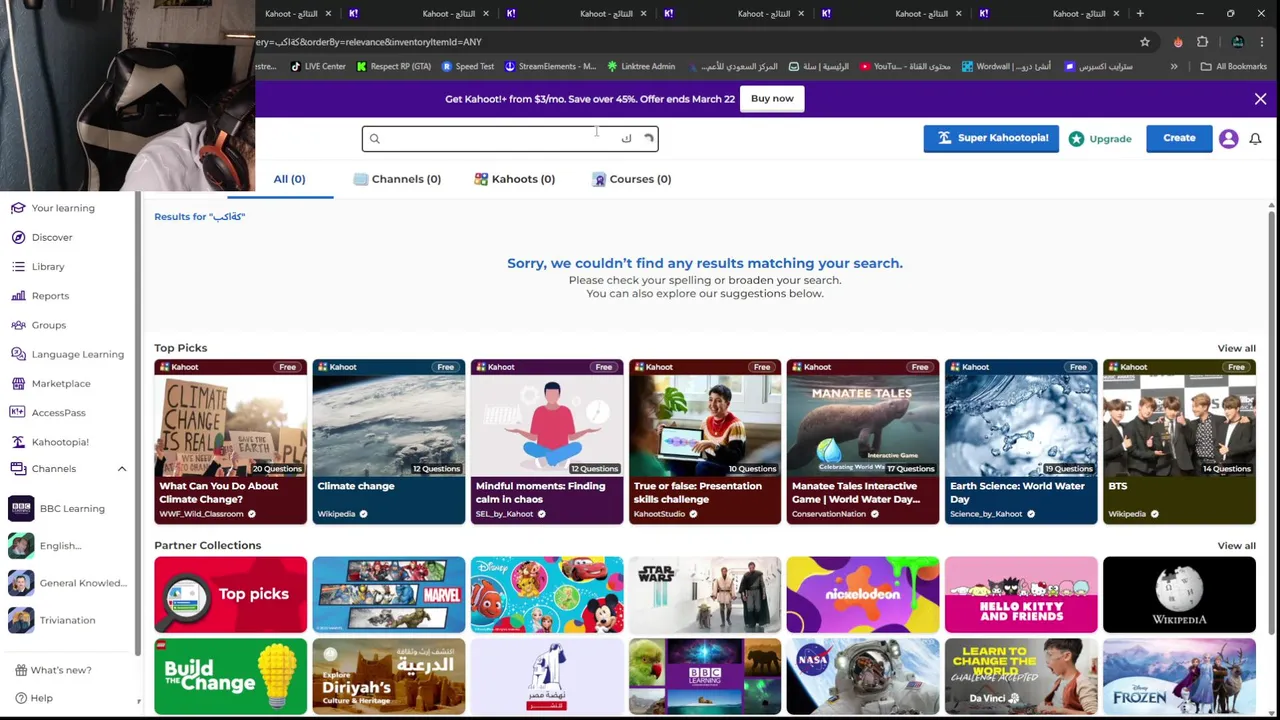Open the user profile avatar
Viewport: 1280px width, 720px height.
coord(1228,139)
